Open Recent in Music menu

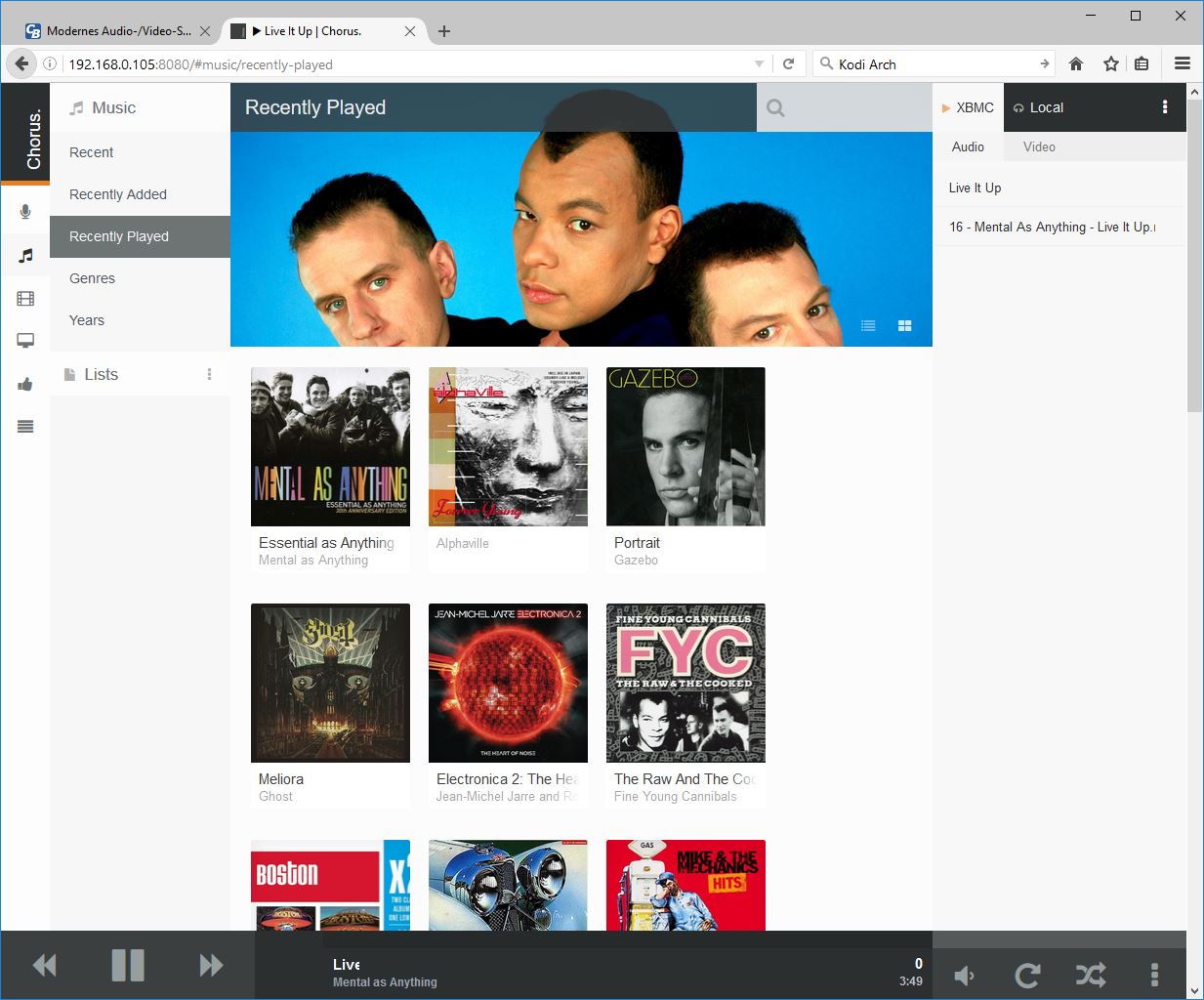(x=140, y=152)
